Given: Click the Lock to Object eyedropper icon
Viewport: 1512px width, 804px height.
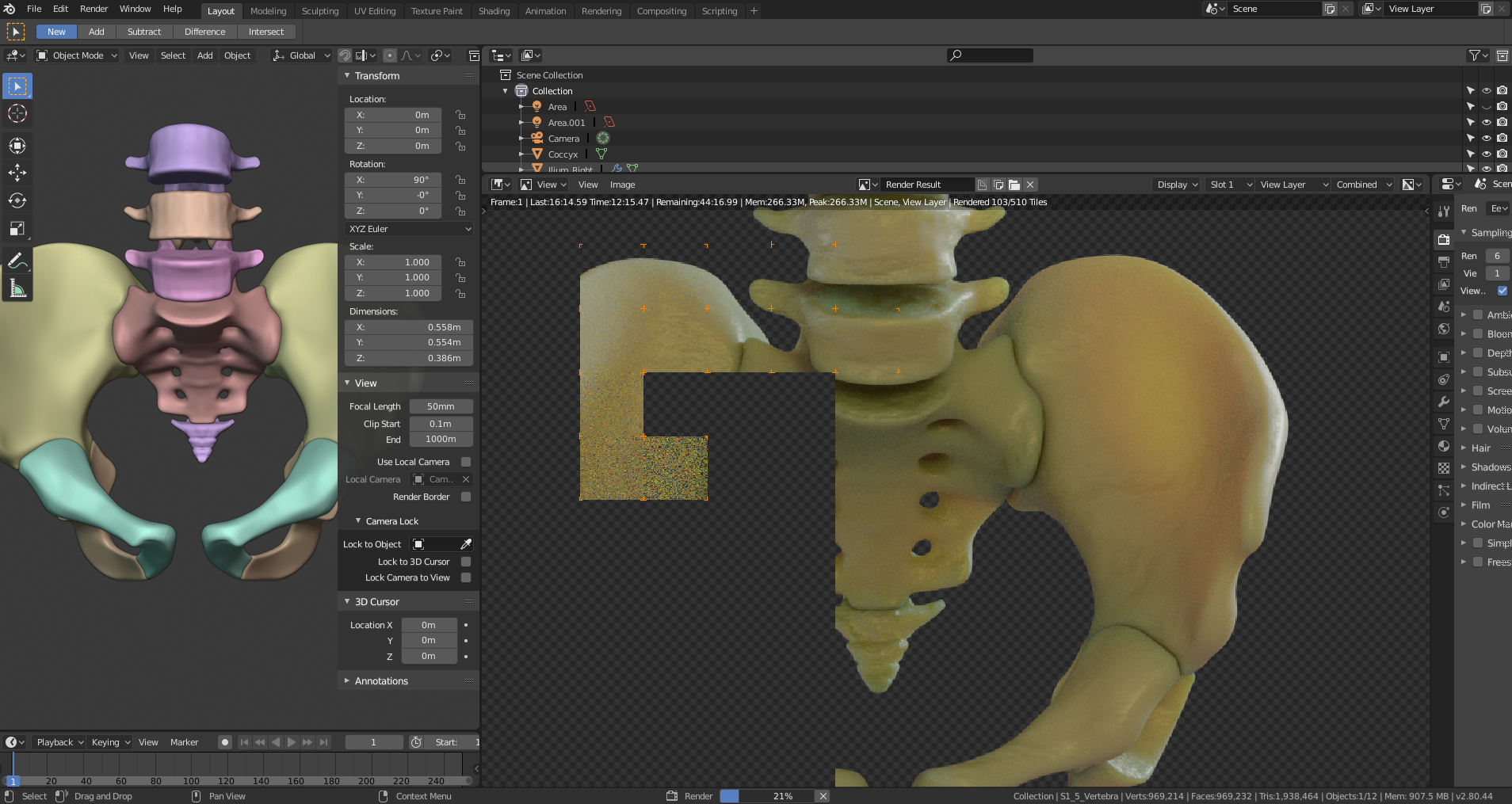Looking at the screenshot, I should tap(466, 544).
